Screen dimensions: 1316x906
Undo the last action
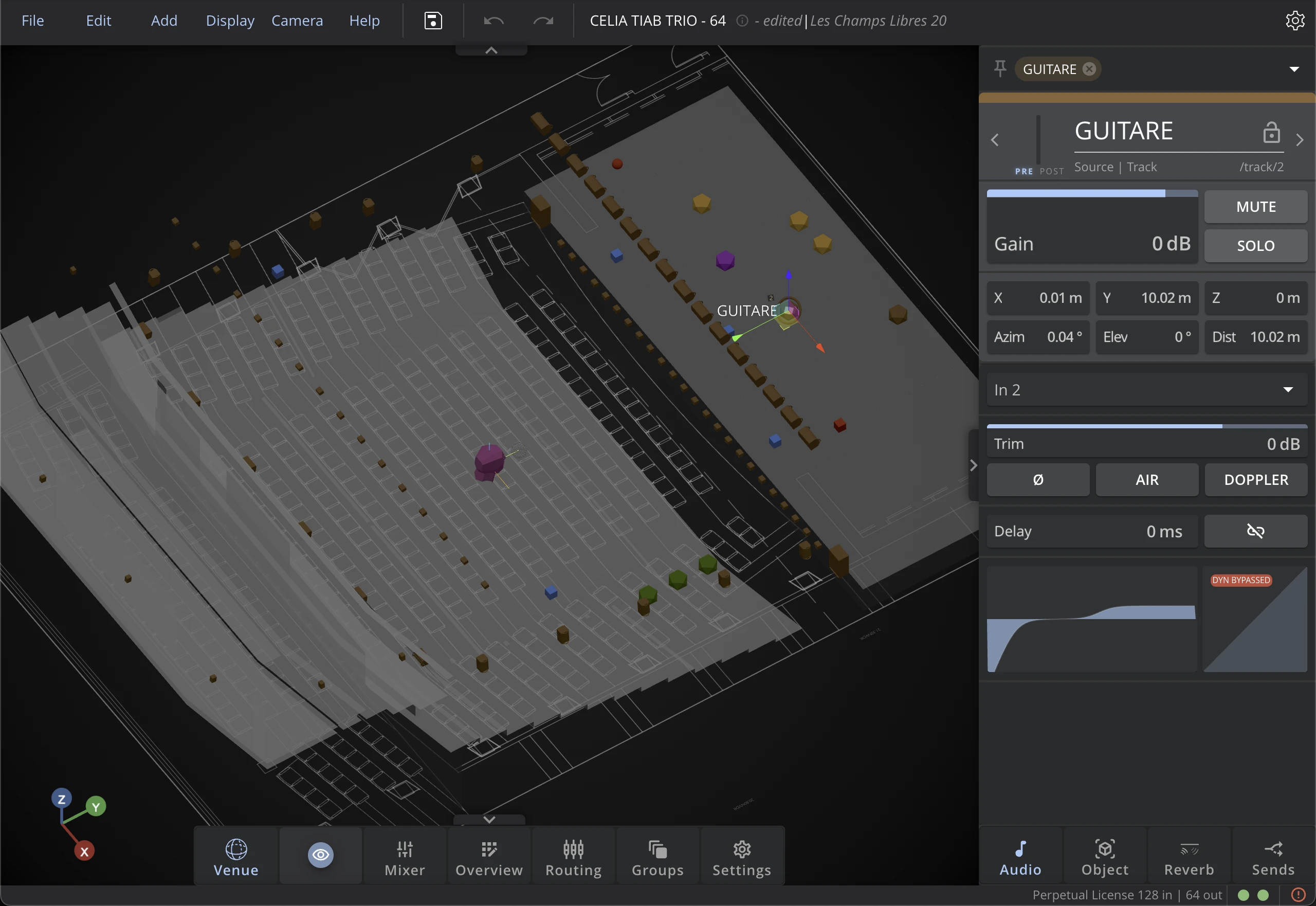493,21
